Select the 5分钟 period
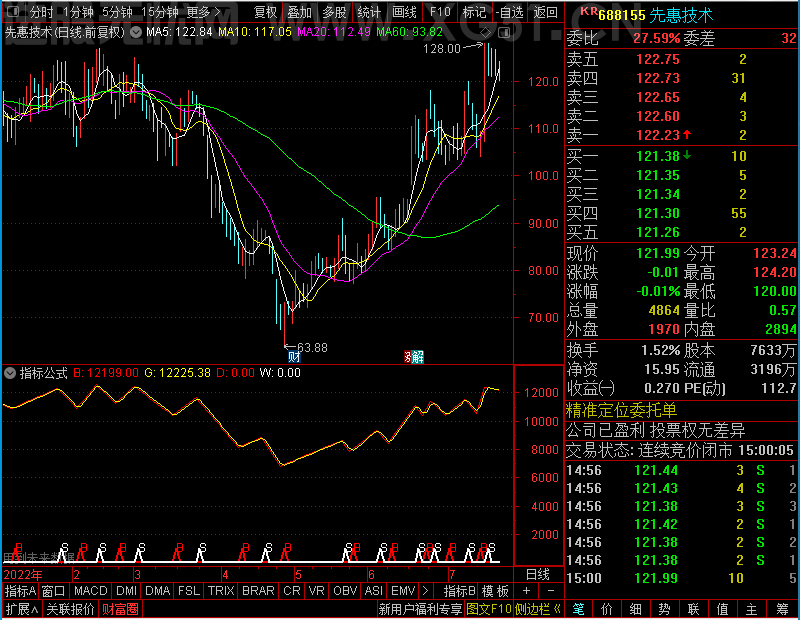The height and width of the screenshot is (620, 800). [117, 12]
